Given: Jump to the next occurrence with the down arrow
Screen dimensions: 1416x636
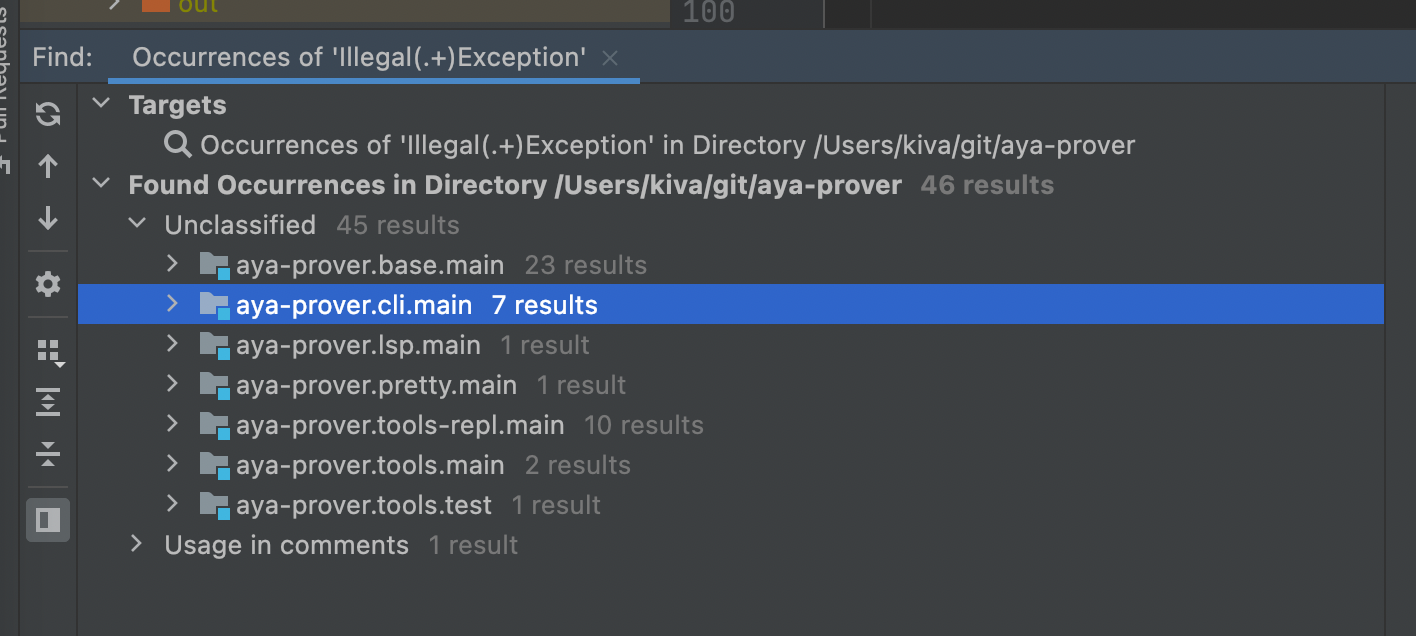Looking at the screenshot, I should pos(47,219).
